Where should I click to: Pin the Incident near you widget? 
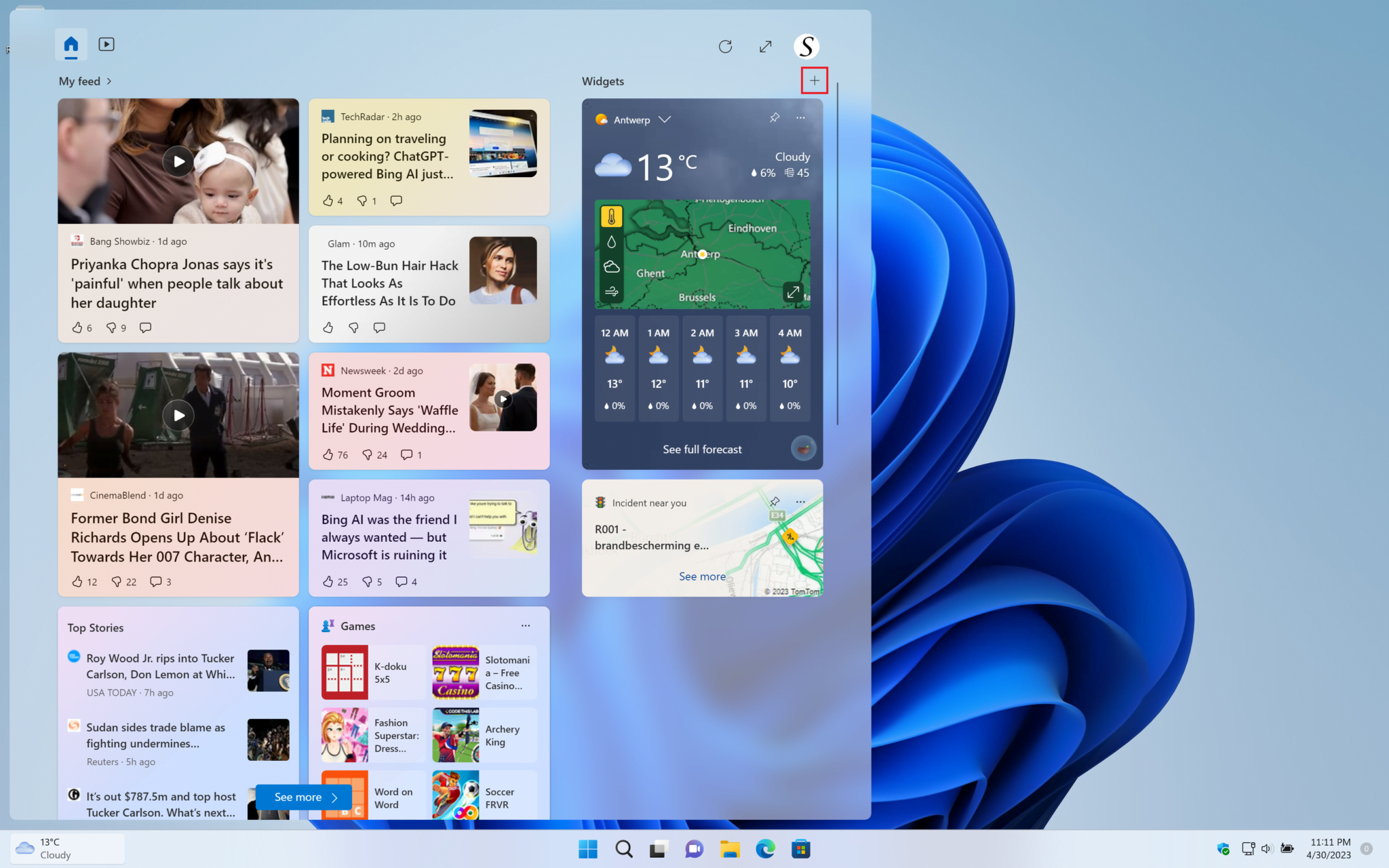click(775, 502)
